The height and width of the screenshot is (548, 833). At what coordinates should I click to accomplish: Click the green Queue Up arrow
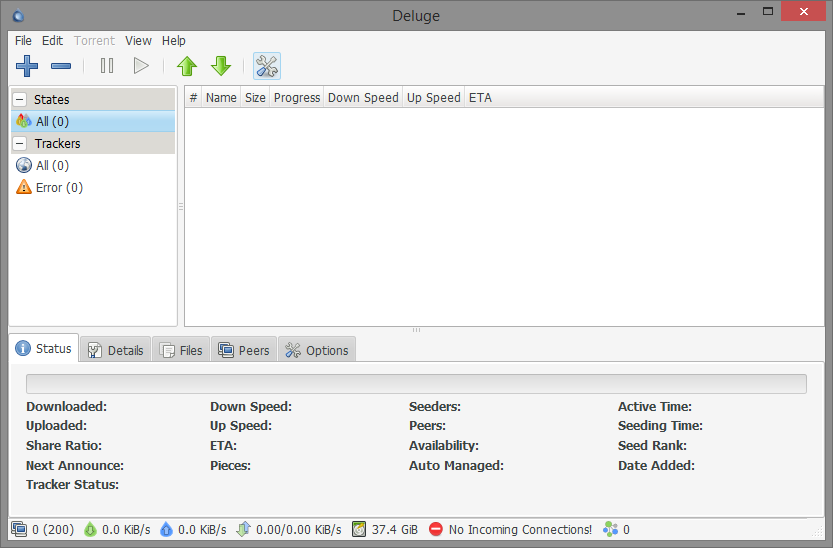[x=187, y=66]
